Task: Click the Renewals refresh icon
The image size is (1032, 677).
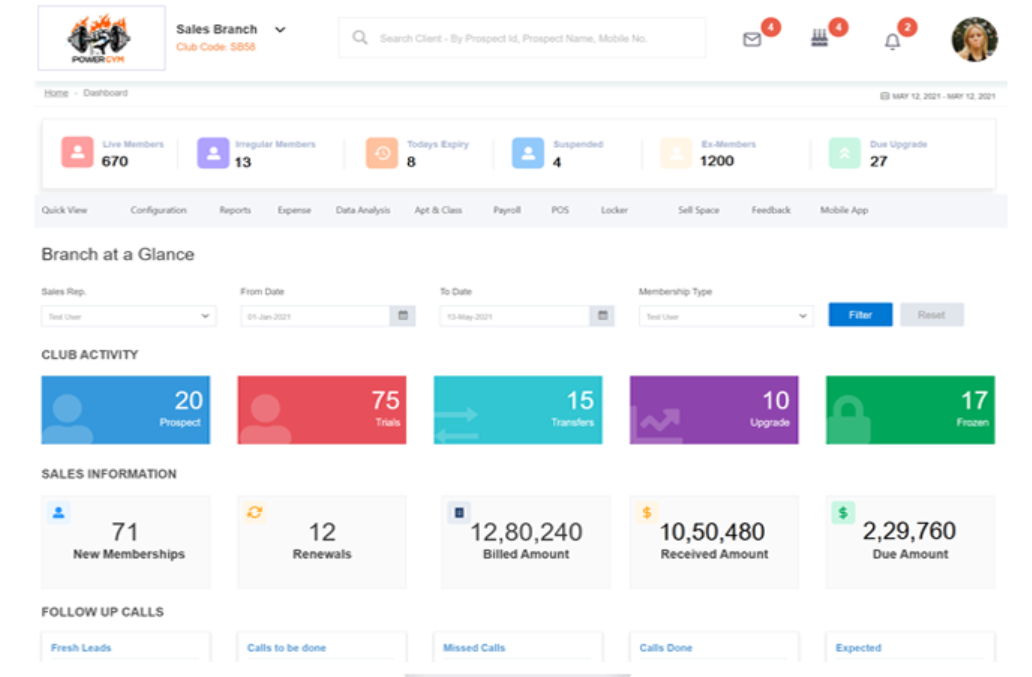Action: 253,511
